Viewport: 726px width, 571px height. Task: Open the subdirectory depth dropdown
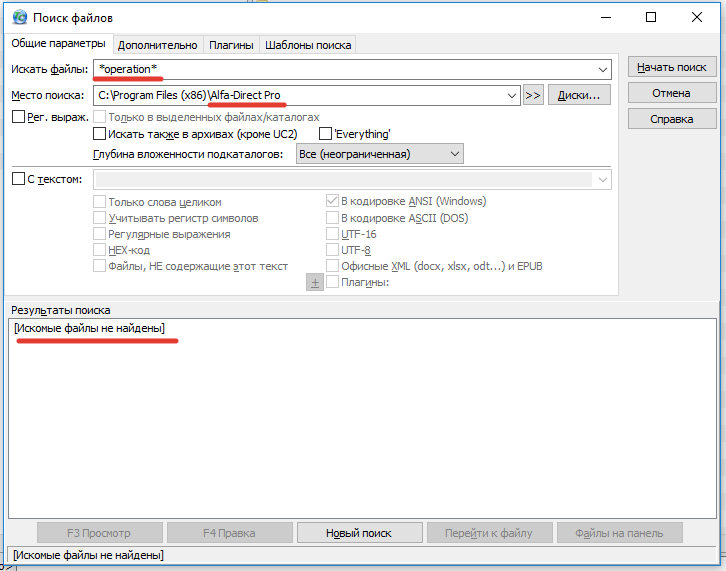455,154
